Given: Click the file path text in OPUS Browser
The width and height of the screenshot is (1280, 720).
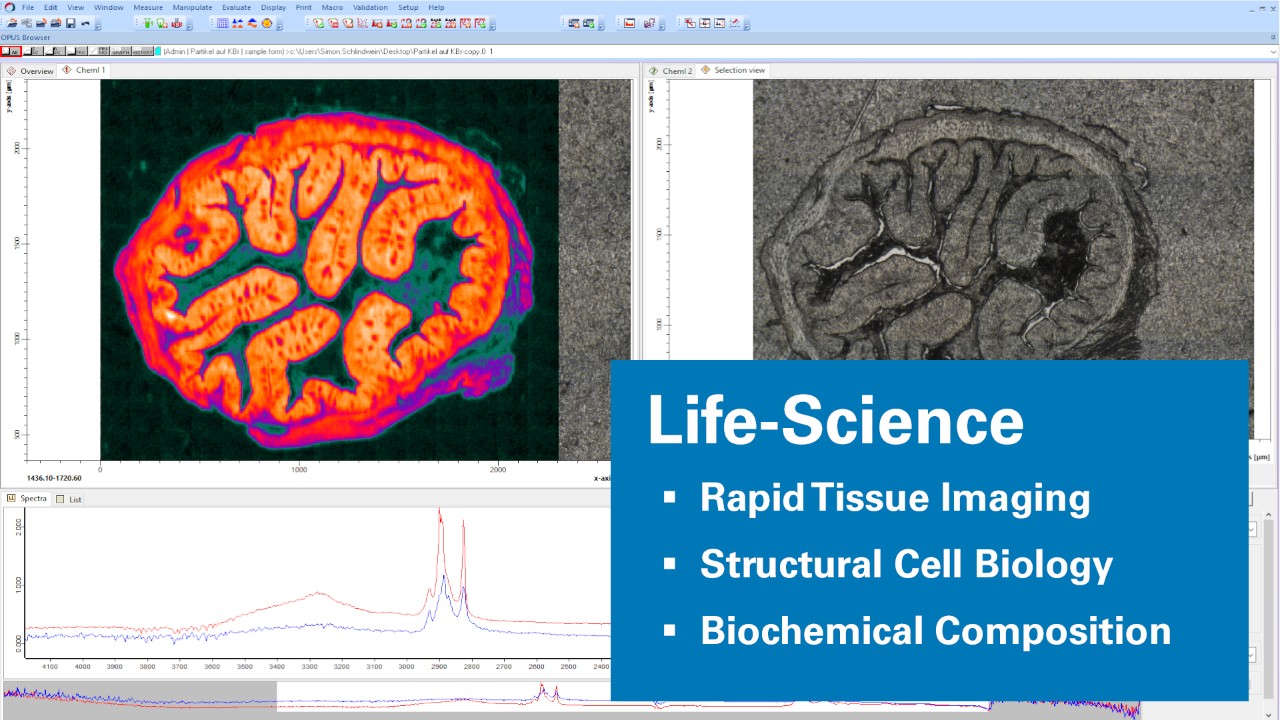Looking at the screenshot, I should pyautogui.click(x=328, y=51).
